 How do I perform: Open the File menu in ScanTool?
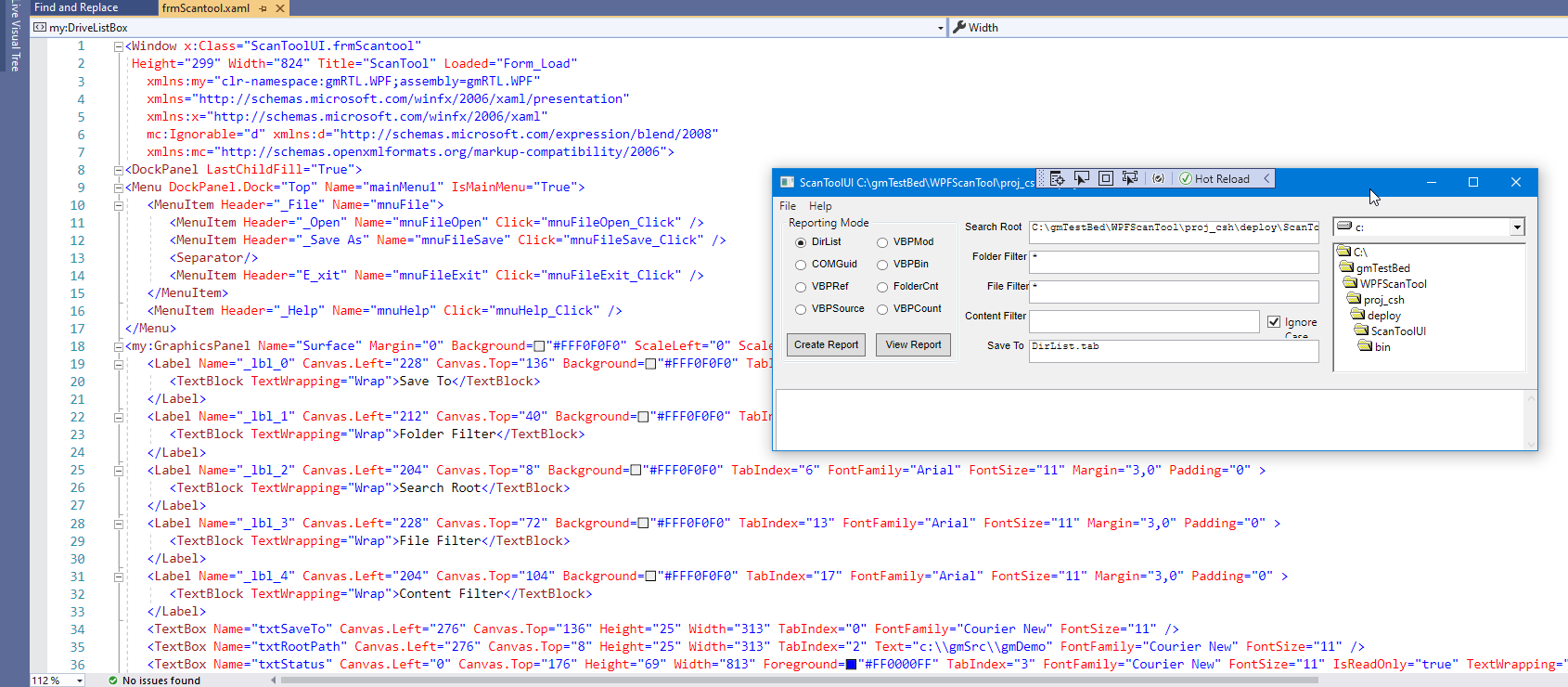[788, 206]
